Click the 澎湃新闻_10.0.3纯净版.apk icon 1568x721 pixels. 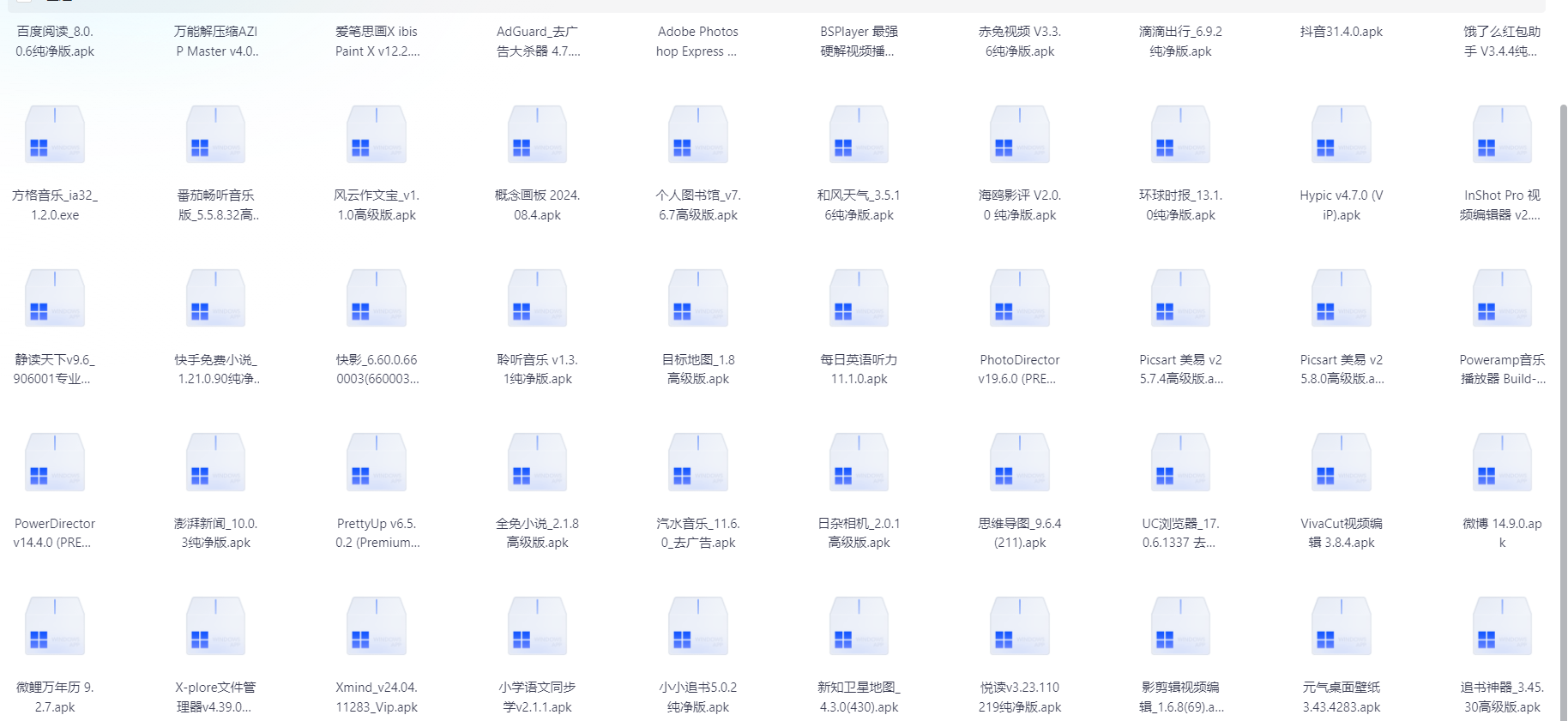(x=215, y=462)
